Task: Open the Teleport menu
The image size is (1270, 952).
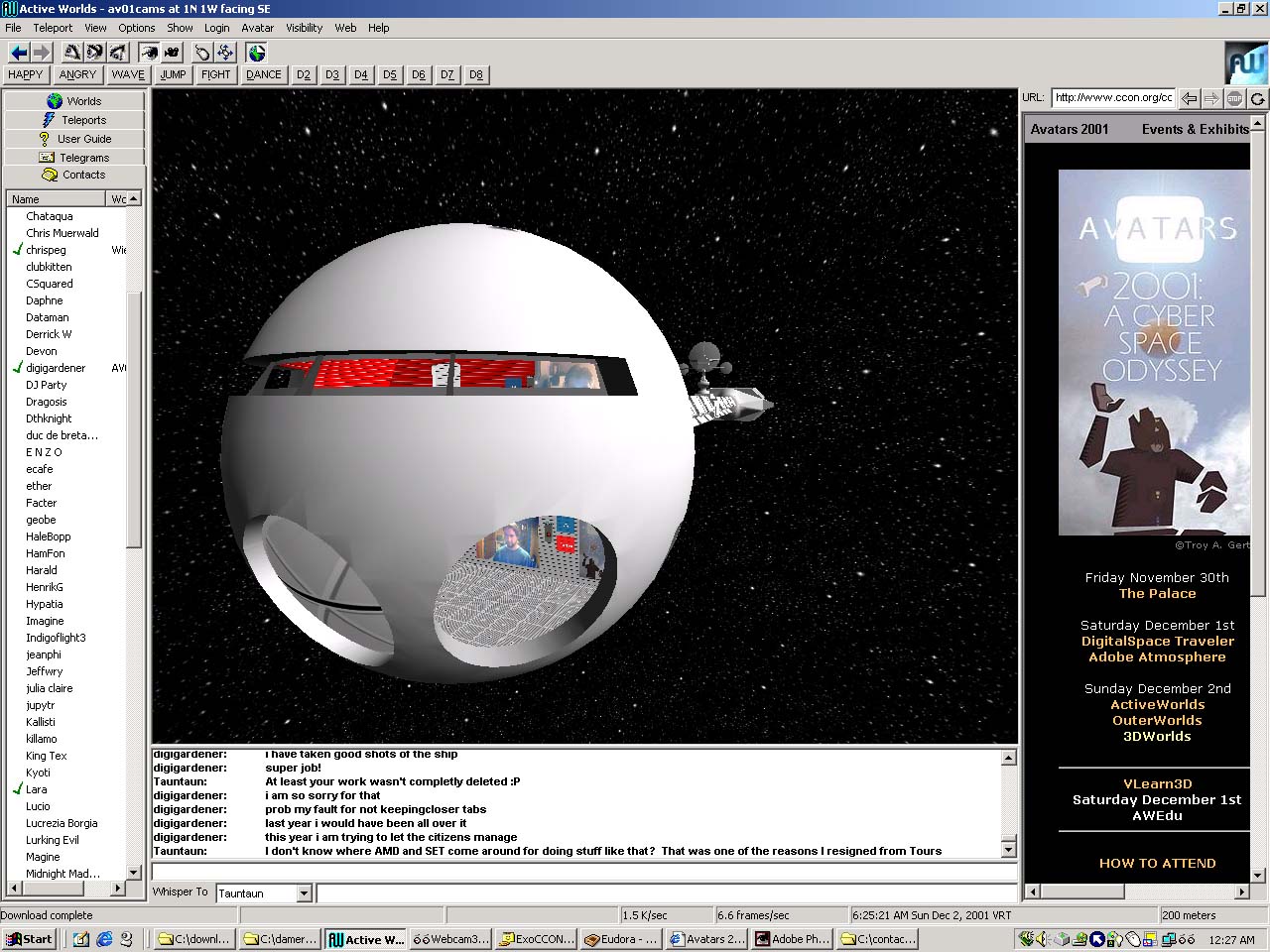Action: coord(53,28)
